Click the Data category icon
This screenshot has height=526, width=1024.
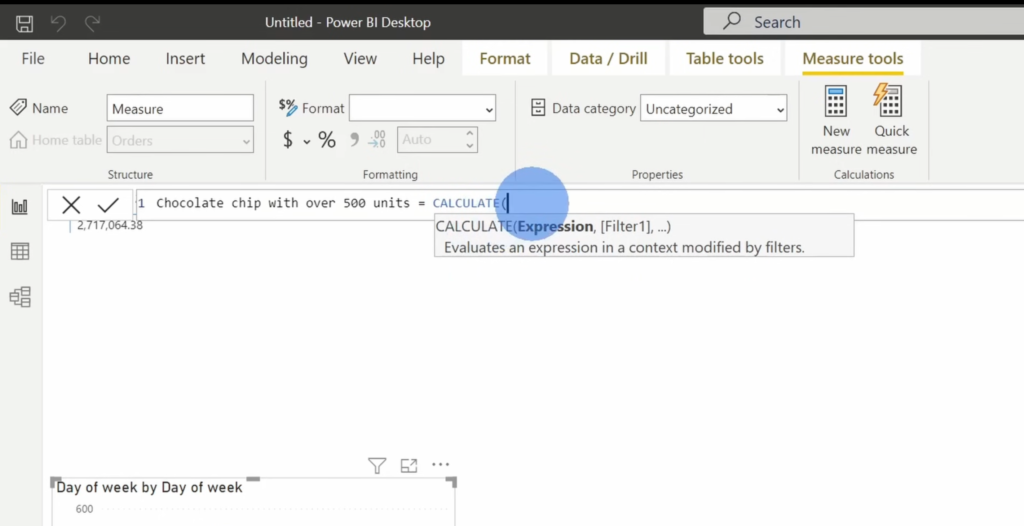537,108
